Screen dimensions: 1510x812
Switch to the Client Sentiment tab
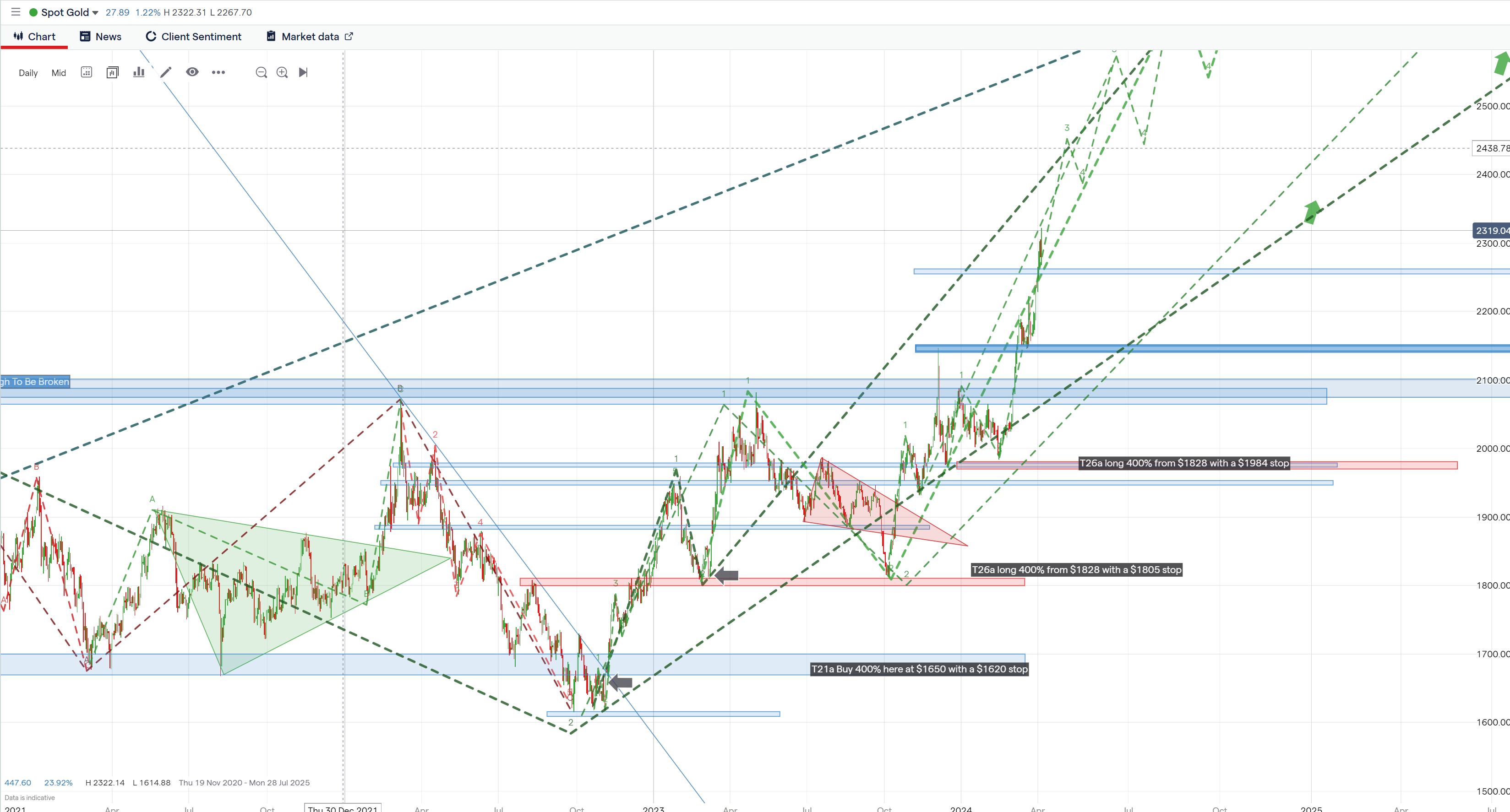193,36
